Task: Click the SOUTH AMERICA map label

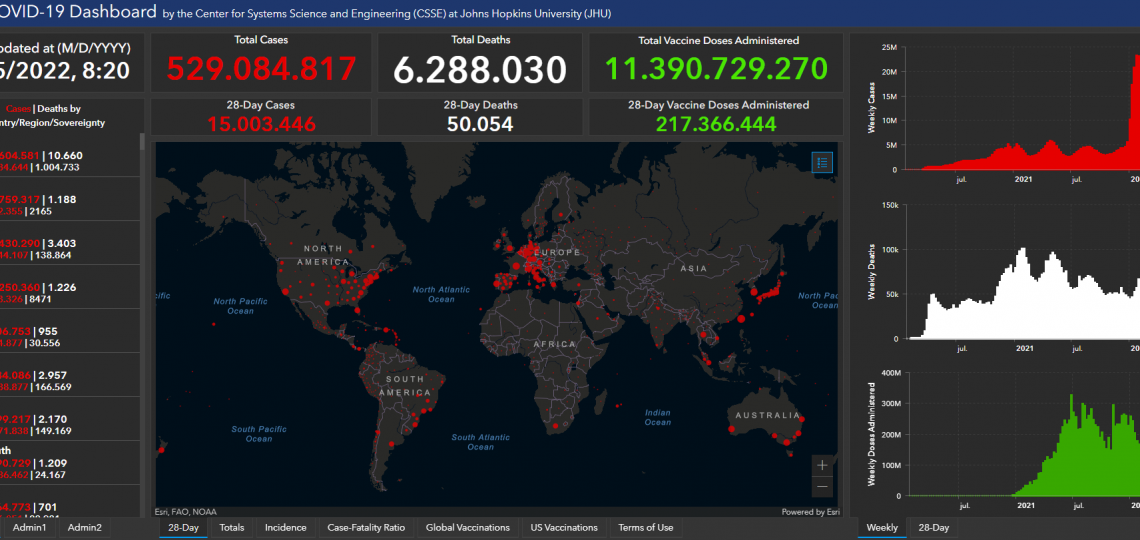Action: pos(405,386)
